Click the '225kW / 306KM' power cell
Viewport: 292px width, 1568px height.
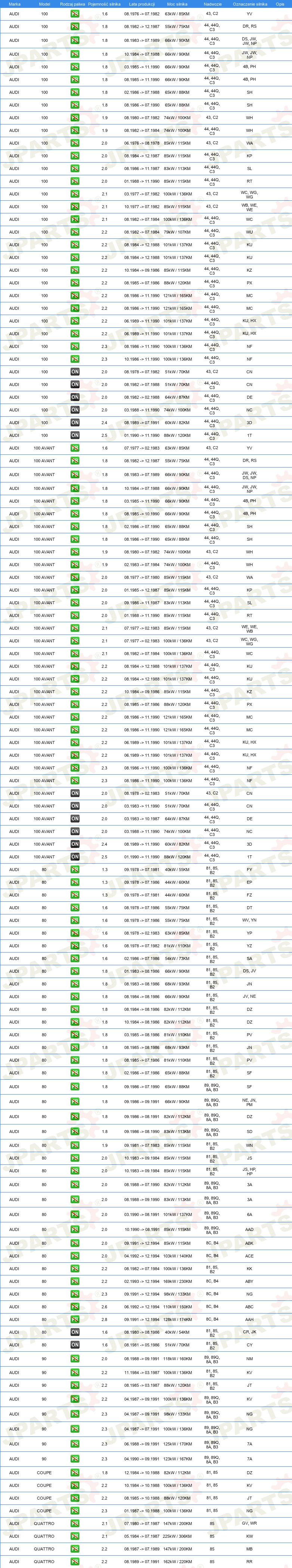pos(177,1536)
